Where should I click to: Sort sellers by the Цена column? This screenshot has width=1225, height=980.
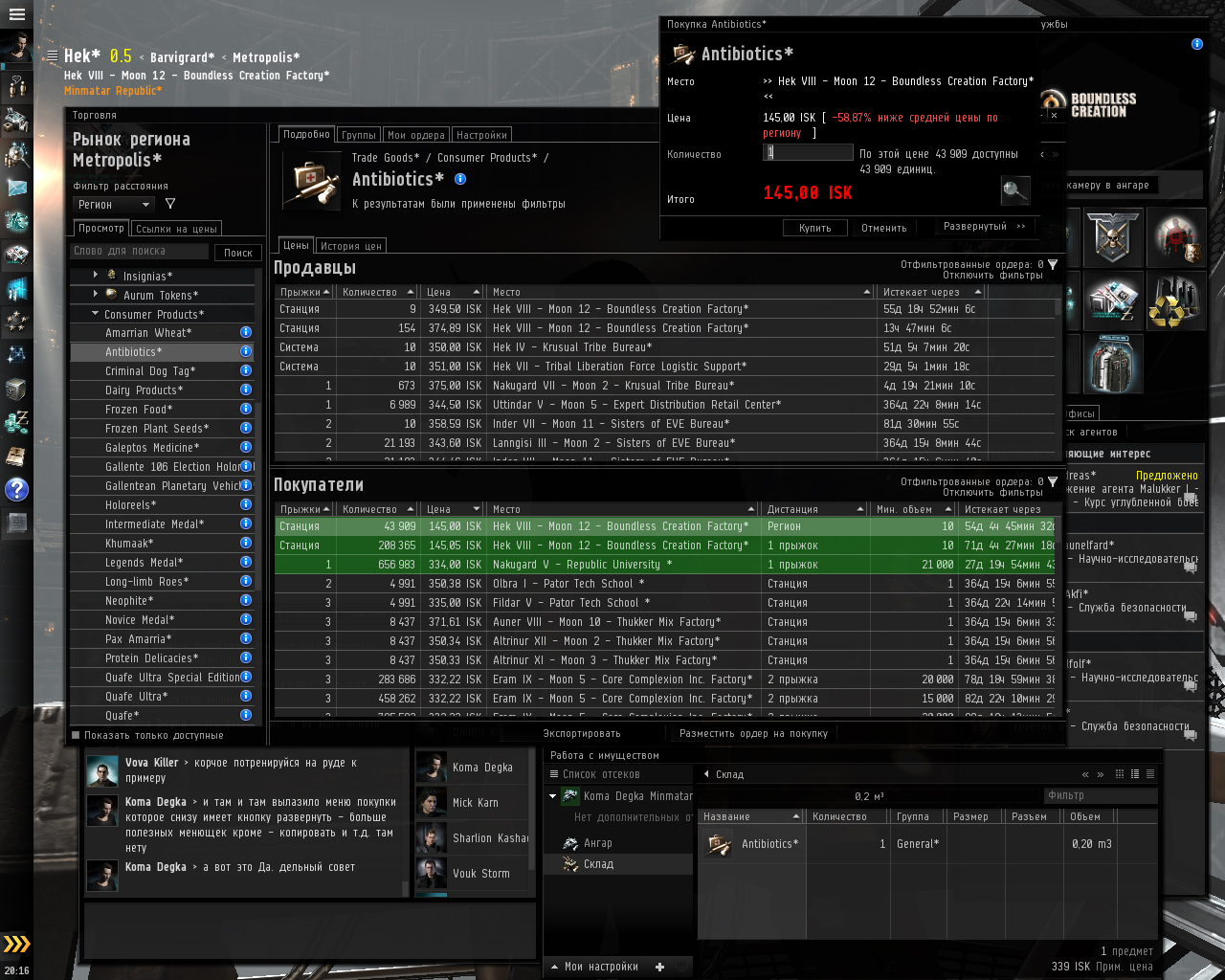point(454,292)
